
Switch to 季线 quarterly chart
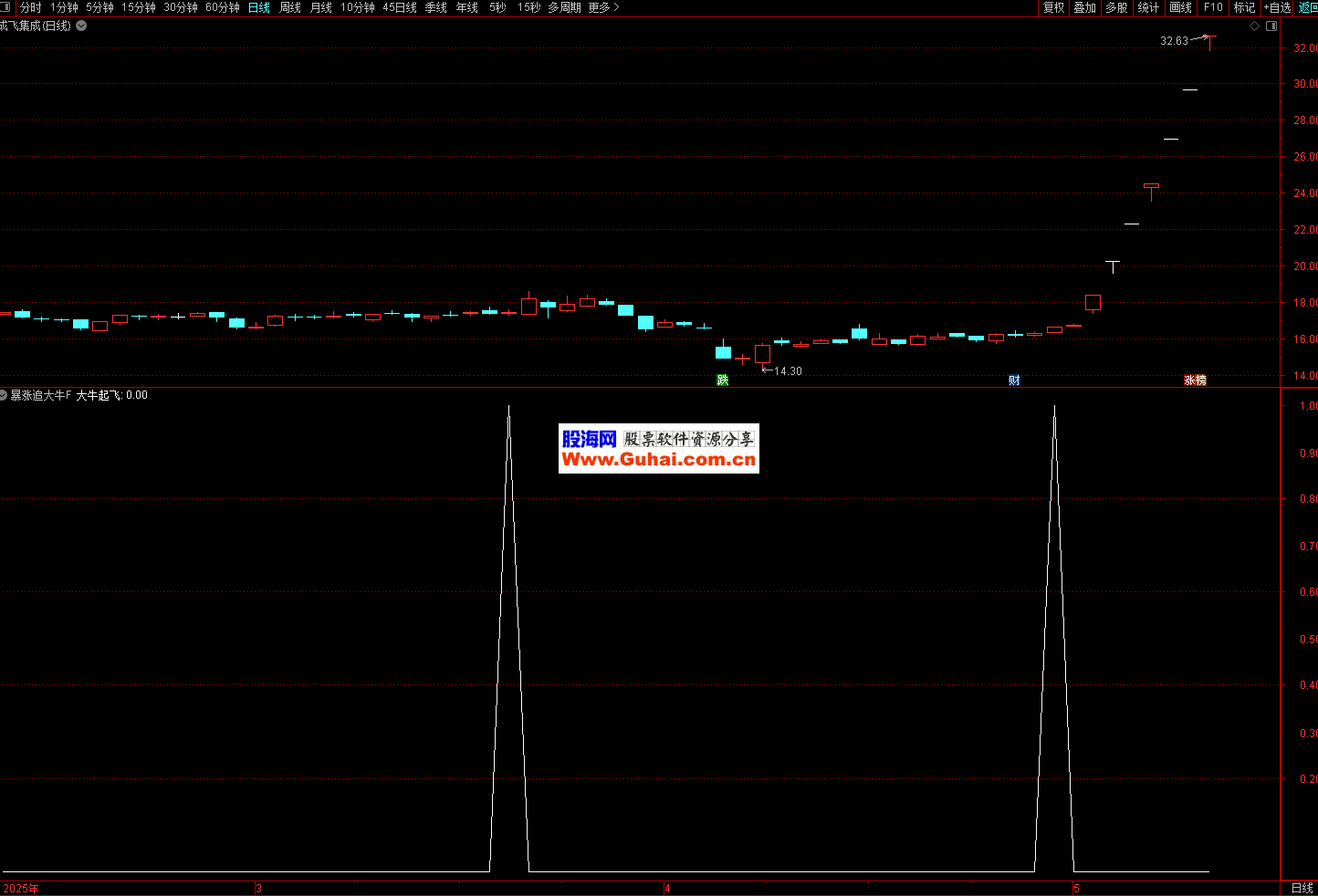point(436,7)
